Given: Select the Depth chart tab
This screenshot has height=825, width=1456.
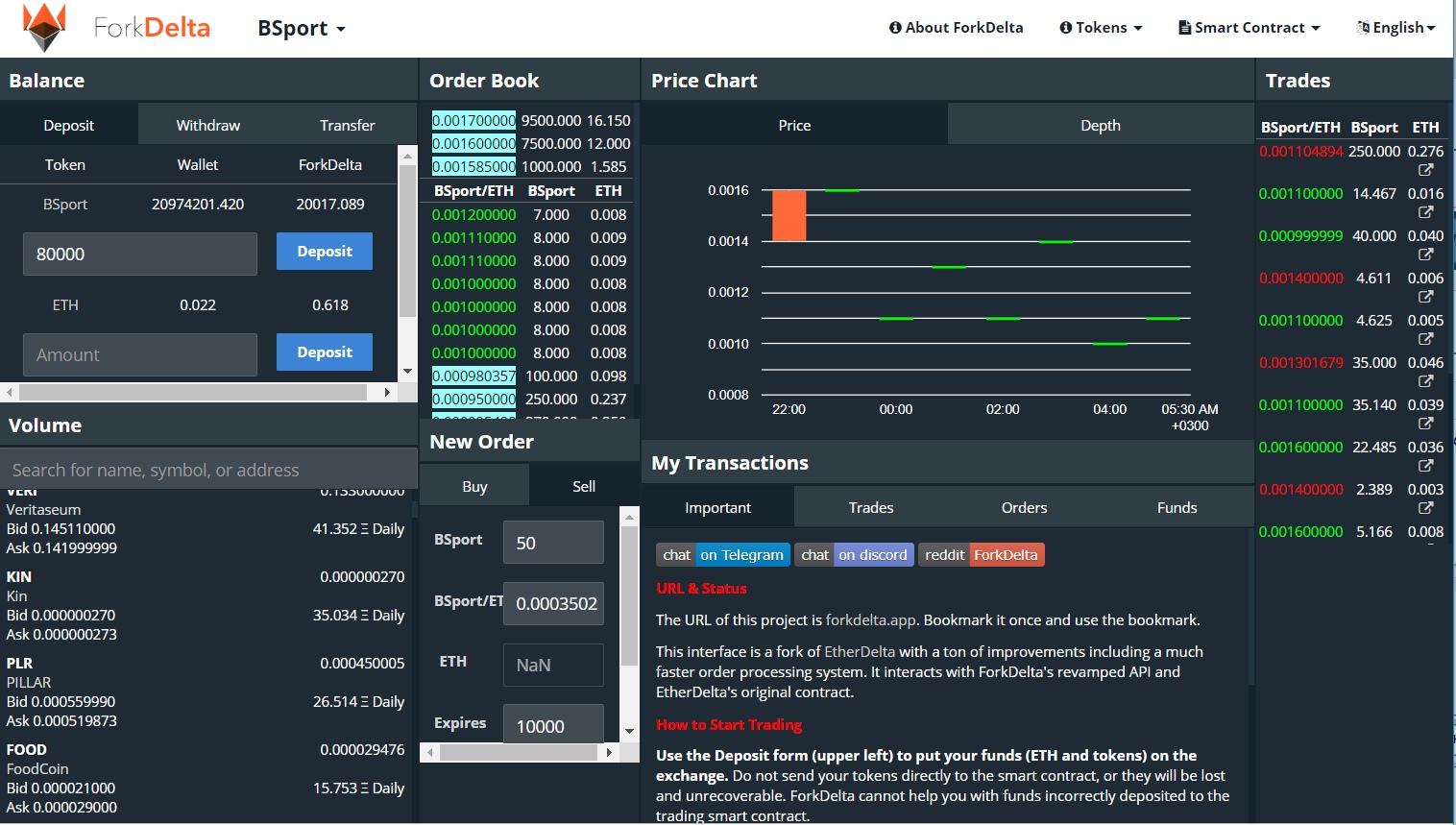Looking at the screenshot, I should pyautogui.click(x=1101, y=125).
